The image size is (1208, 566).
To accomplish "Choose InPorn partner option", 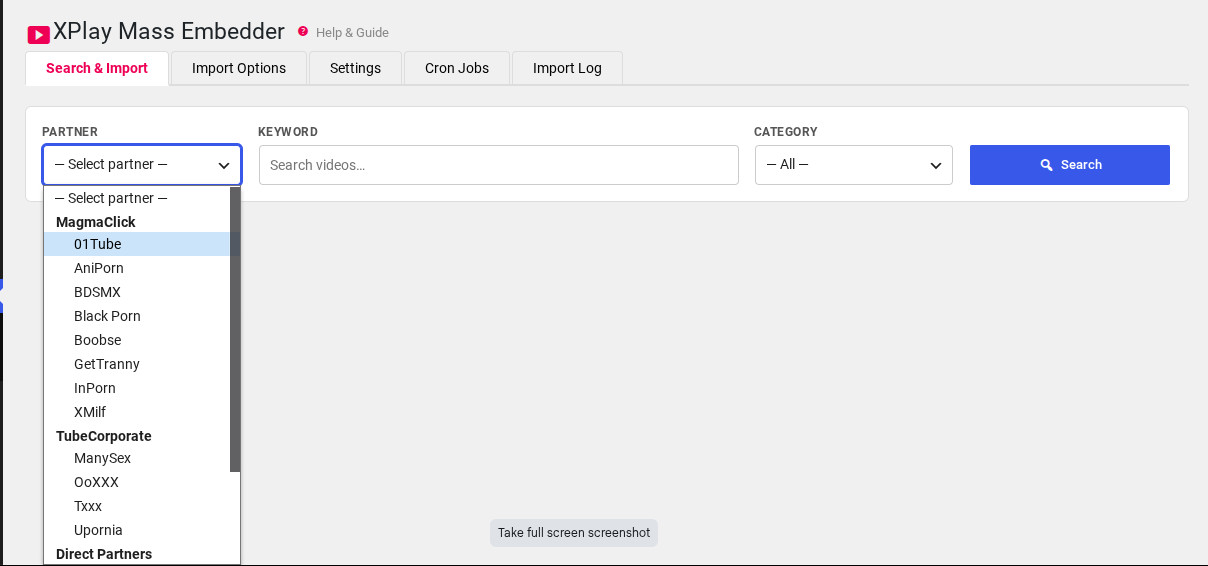I will (137, 388).
